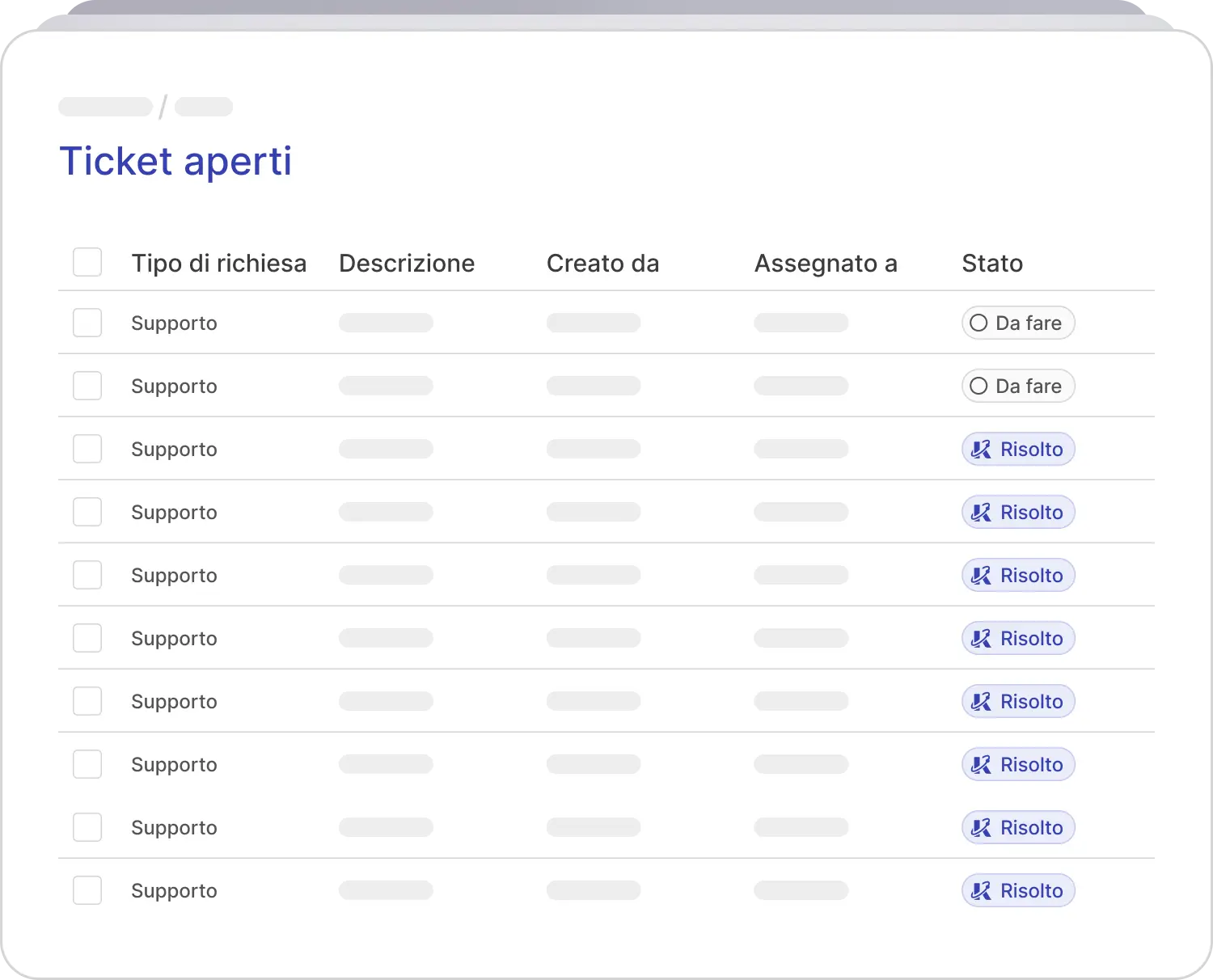Mark the checkbox of the fifth Risolto row
The image size is (1213, 980).
coord(87,701)
